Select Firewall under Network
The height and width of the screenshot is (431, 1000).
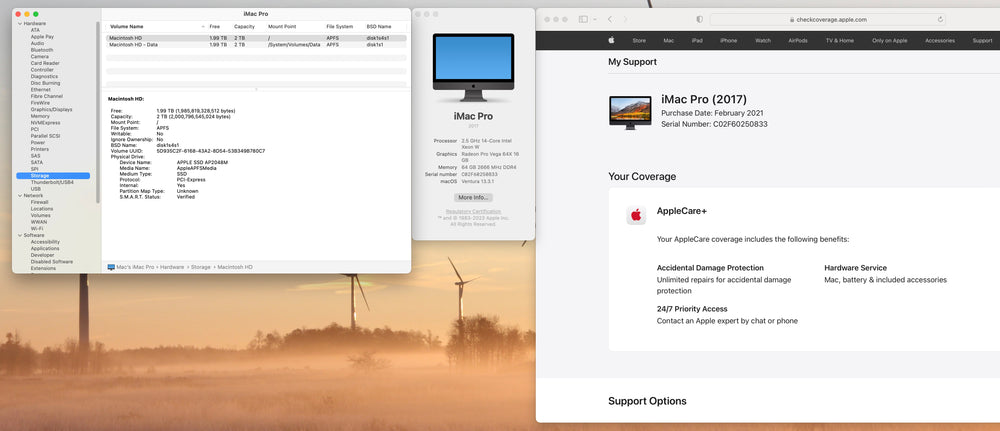40,202
